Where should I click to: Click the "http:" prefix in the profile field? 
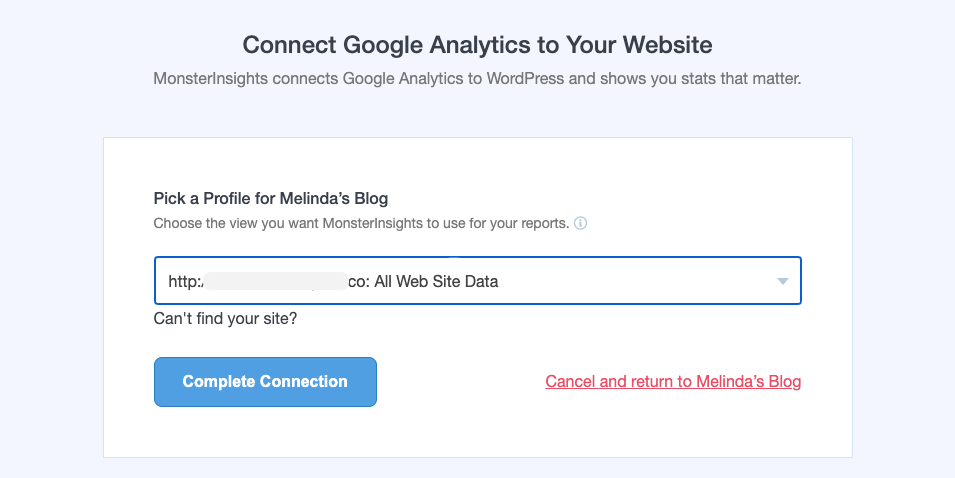(x=179, y=282)
